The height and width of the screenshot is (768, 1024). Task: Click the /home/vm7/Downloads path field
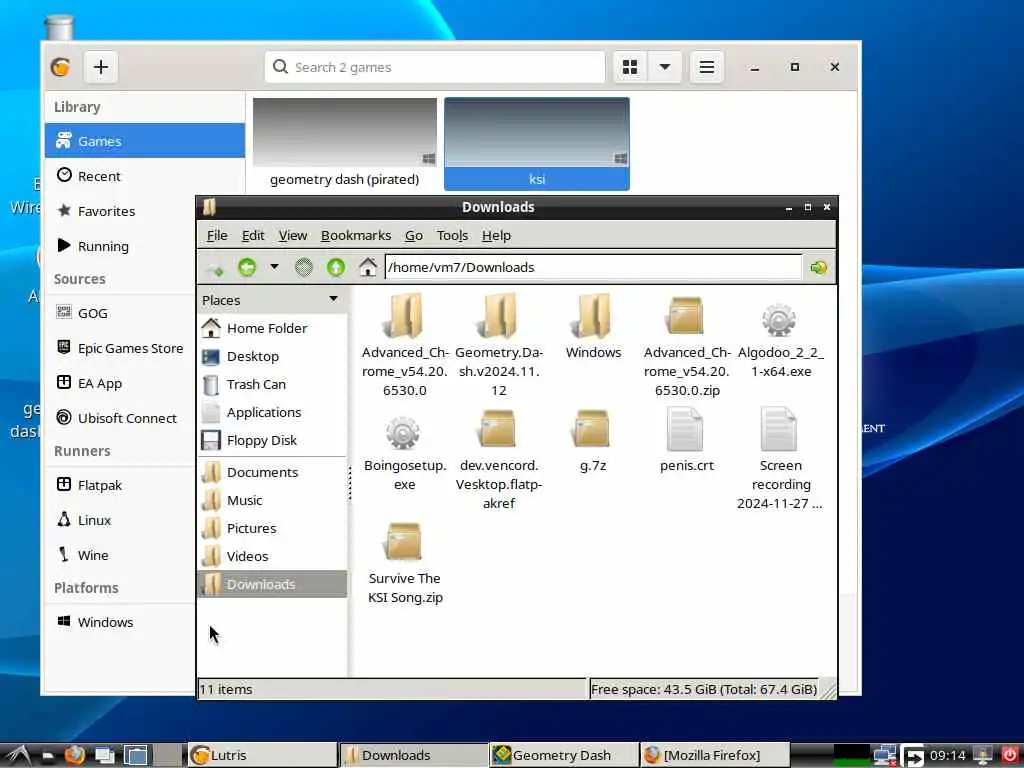coord(593,267)
